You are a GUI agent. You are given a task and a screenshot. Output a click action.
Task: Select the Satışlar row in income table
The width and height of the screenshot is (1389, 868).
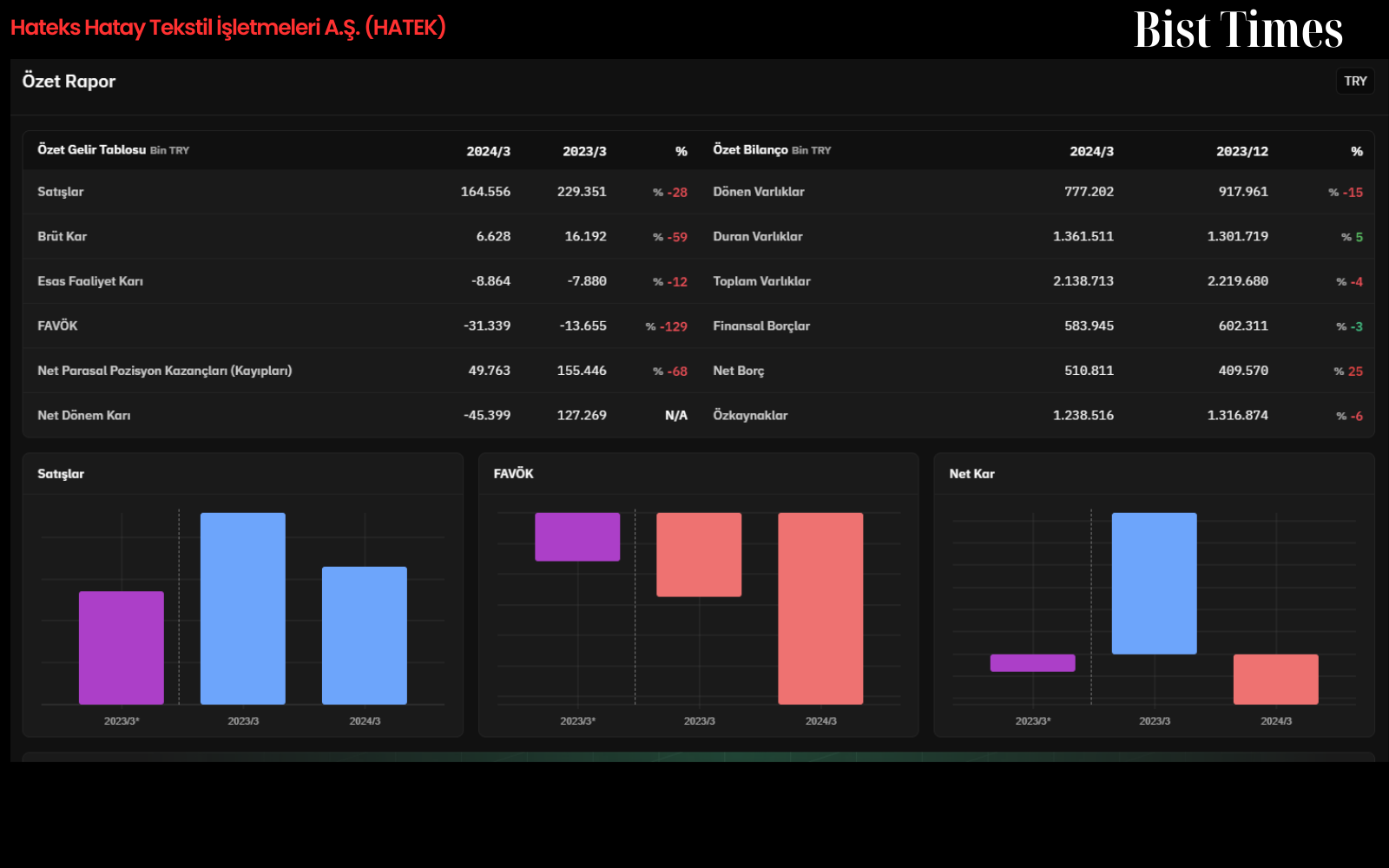[x=363, y=192]
